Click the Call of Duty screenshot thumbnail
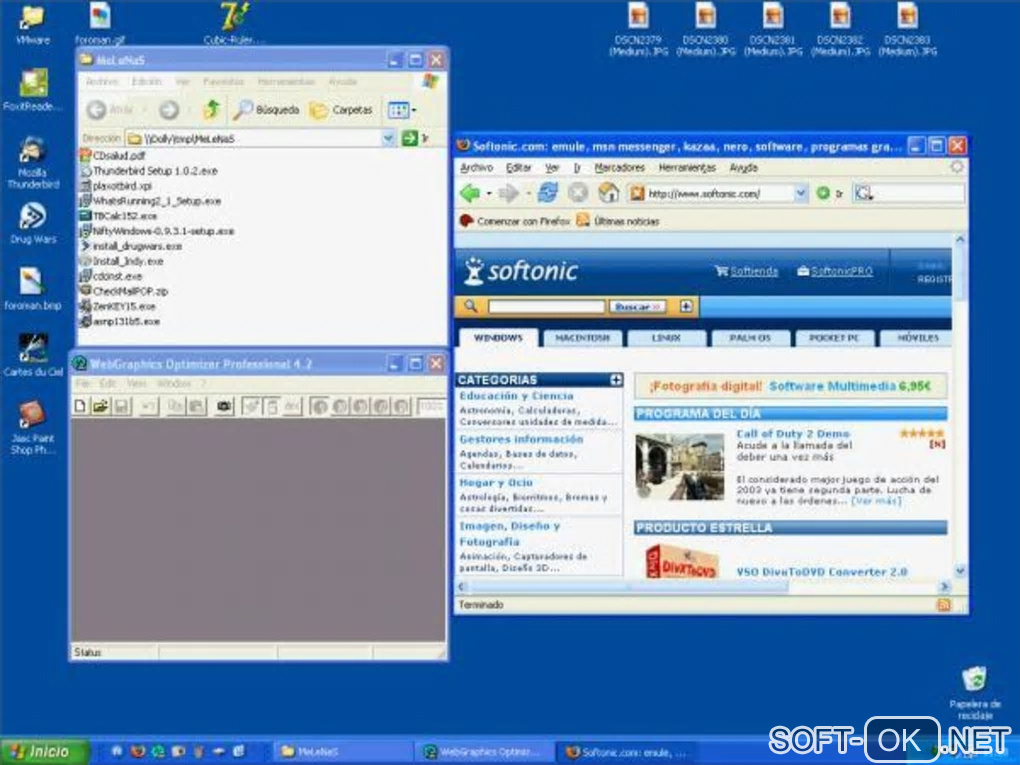 click(680, 466)
